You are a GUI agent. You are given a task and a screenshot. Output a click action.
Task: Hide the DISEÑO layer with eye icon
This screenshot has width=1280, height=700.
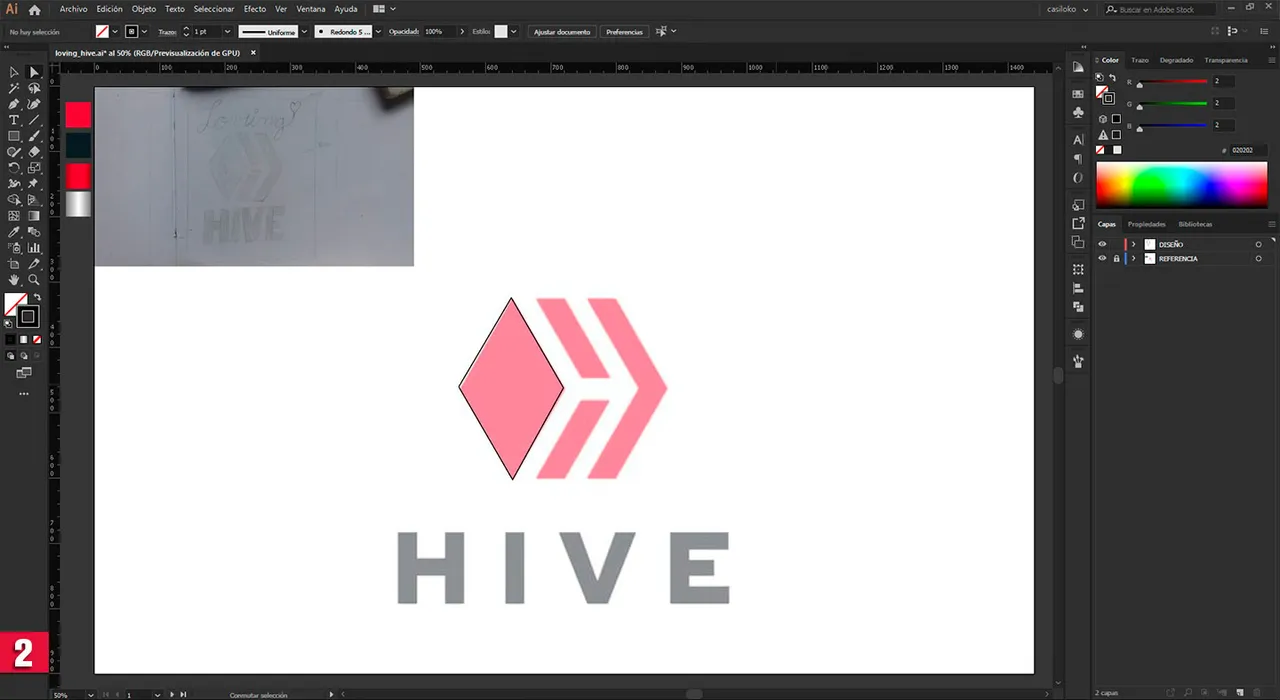(1102, 244)
